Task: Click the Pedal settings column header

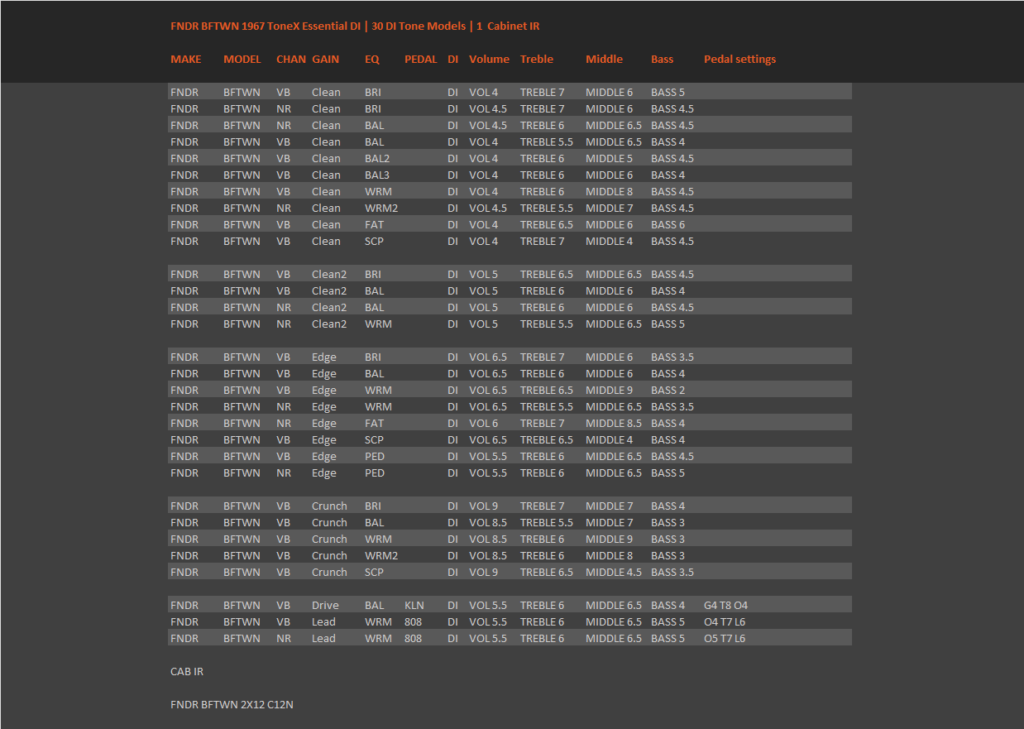Action: pyautogui.click(x=739, y=59)
